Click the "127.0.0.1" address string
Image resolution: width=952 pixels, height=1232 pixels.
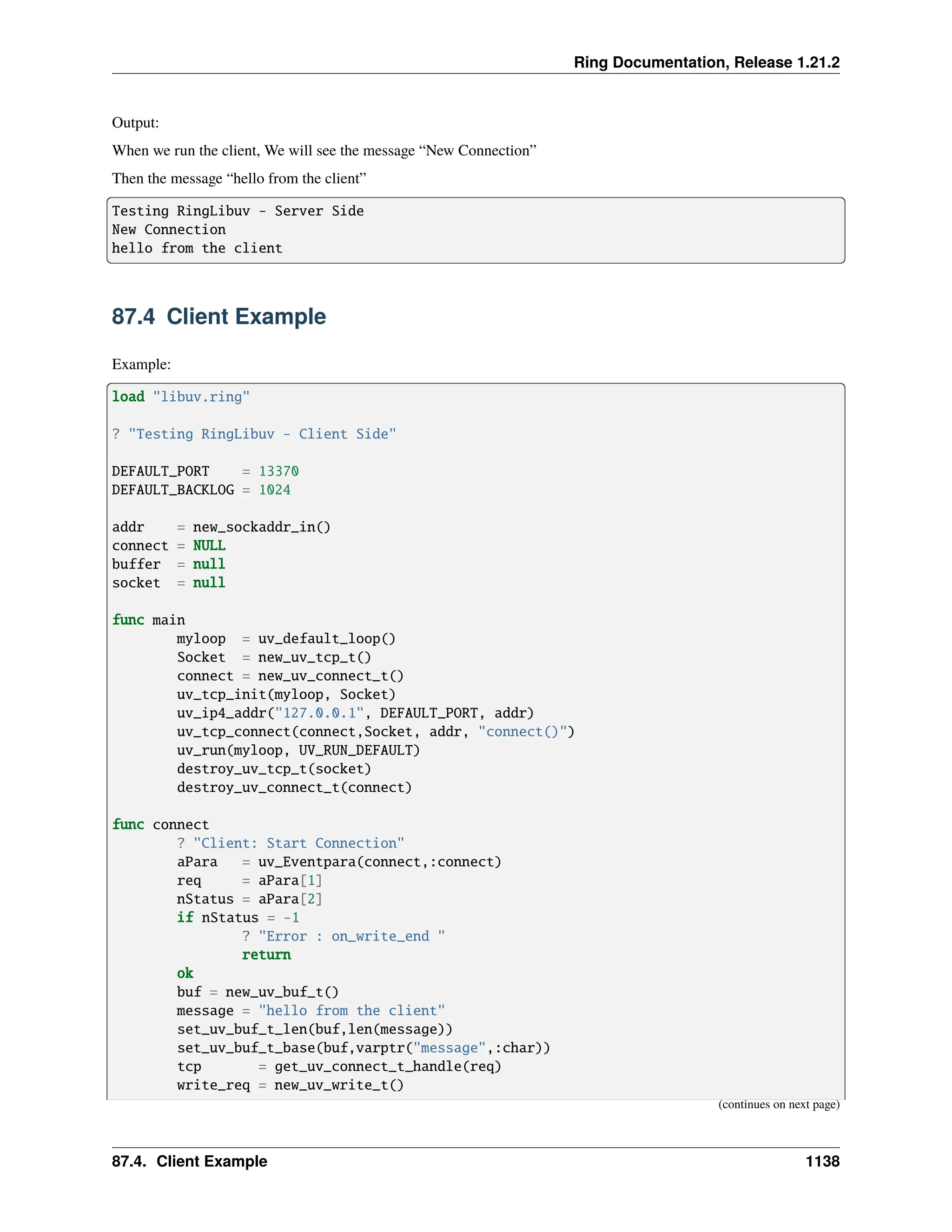click(319, 713)
